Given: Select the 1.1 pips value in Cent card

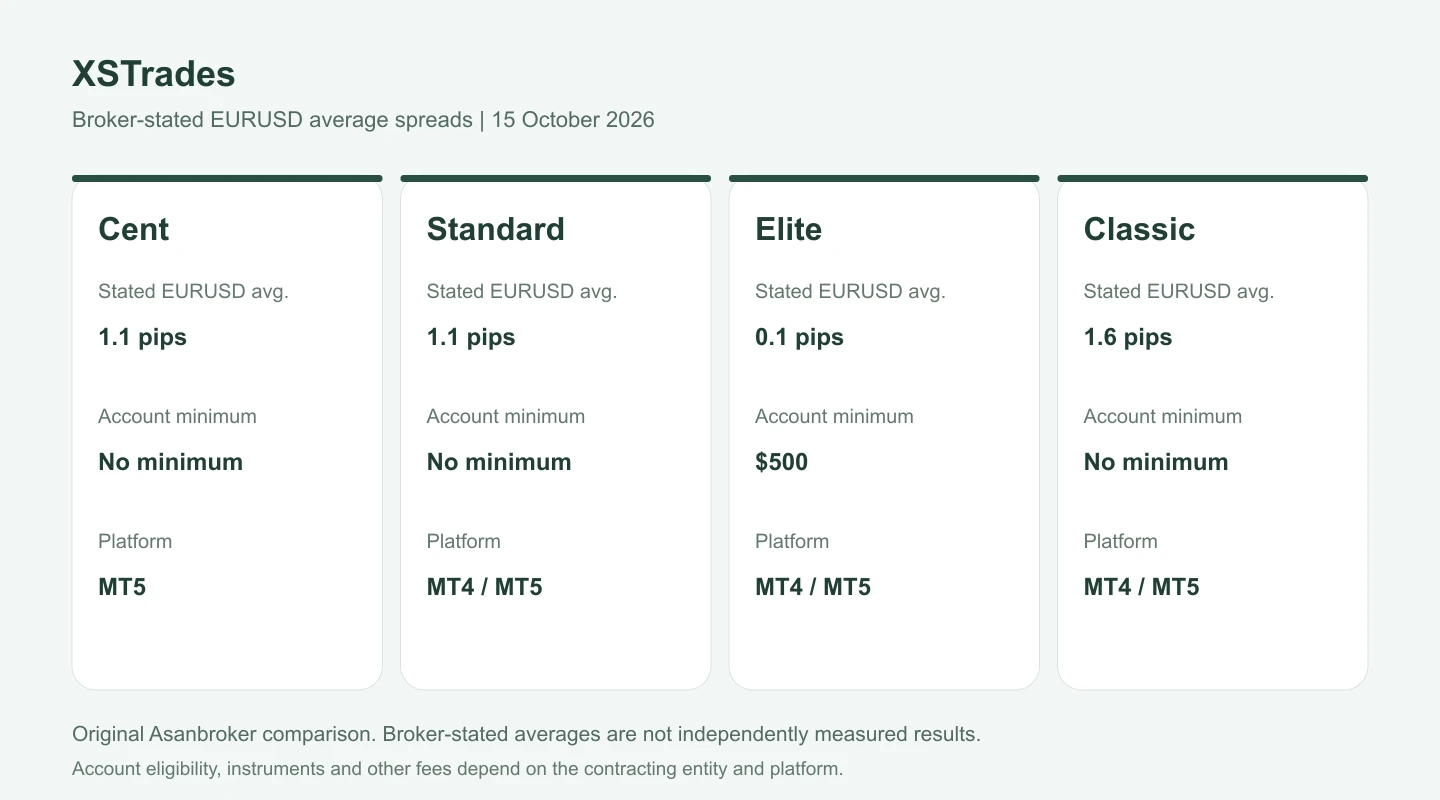Looking at the screenshot, I should (x=142, y=337).
